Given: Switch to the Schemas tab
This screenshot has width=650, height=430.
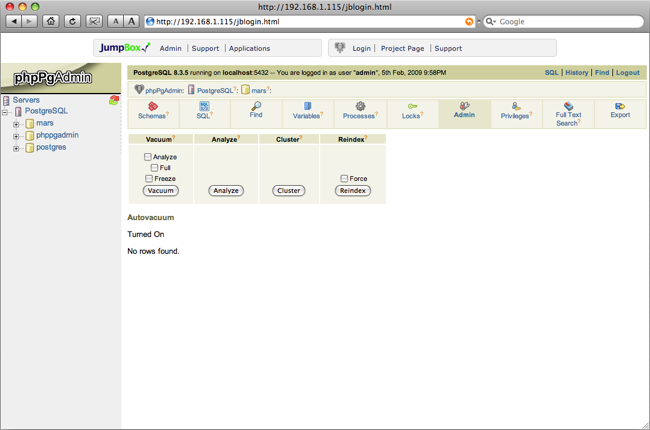Looking at the screenshot, I should pos(153,113).
